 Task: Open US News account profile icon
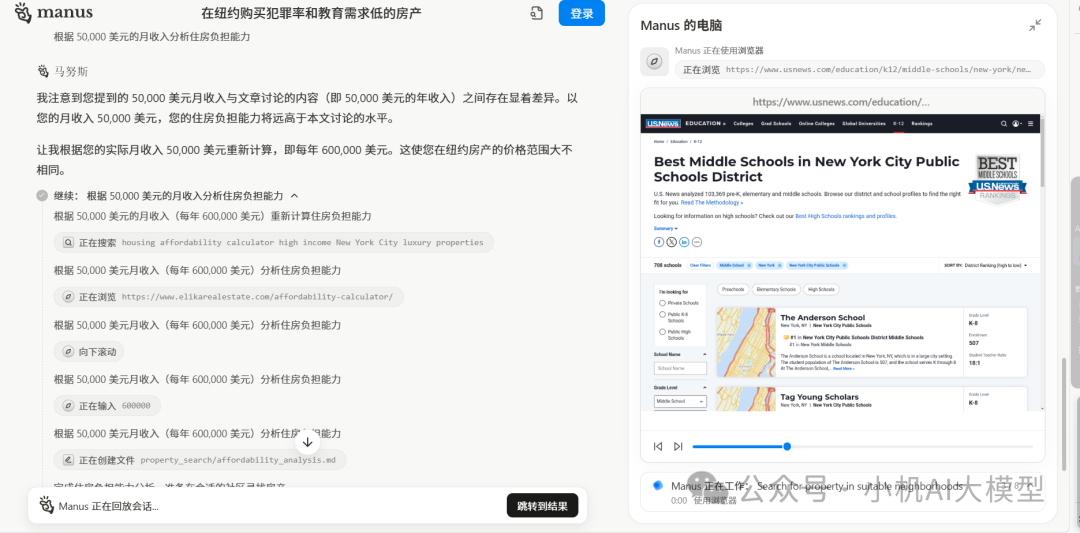[x=1017, y=124]
